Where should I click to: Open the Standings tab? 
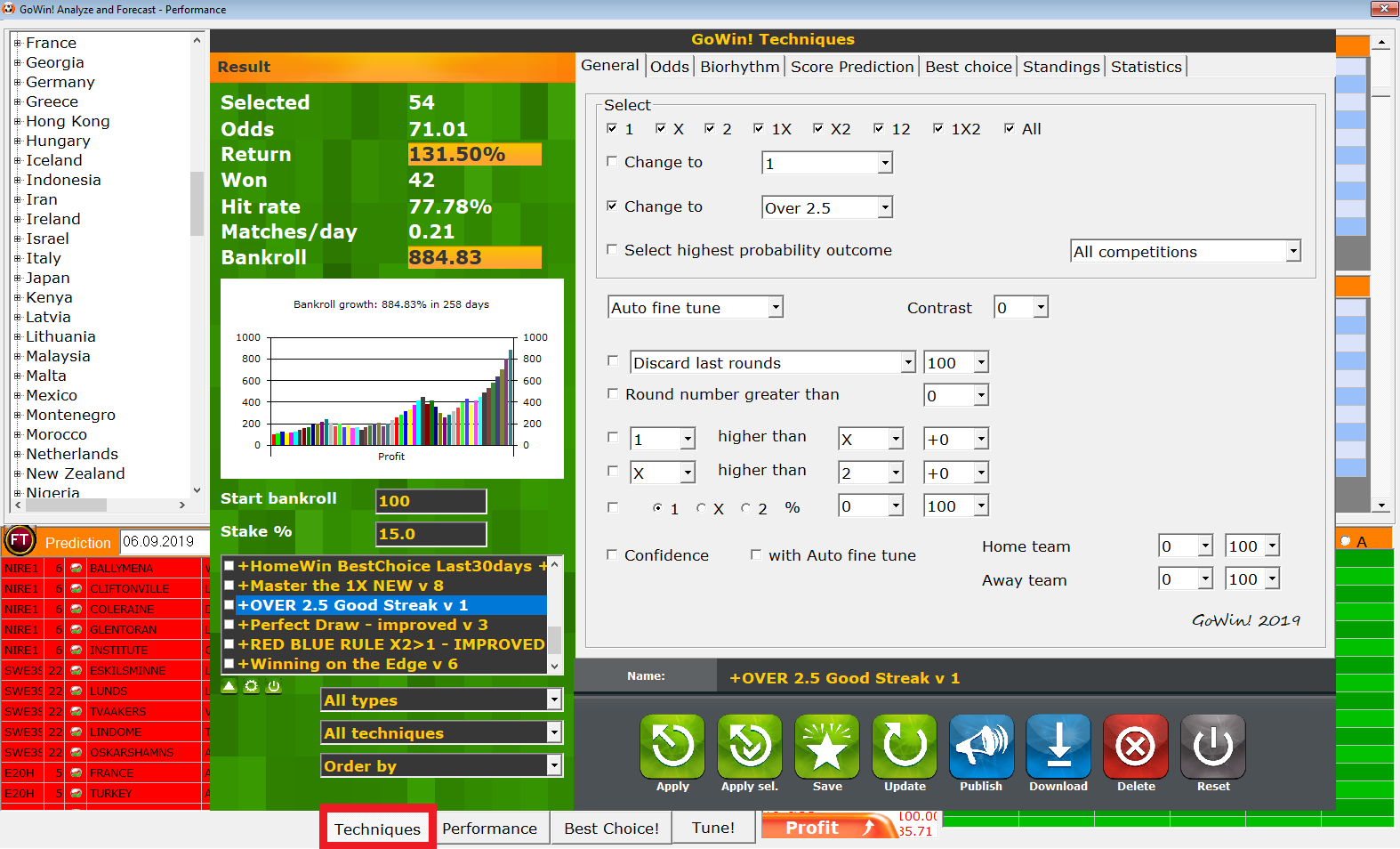pos(1061,67)
